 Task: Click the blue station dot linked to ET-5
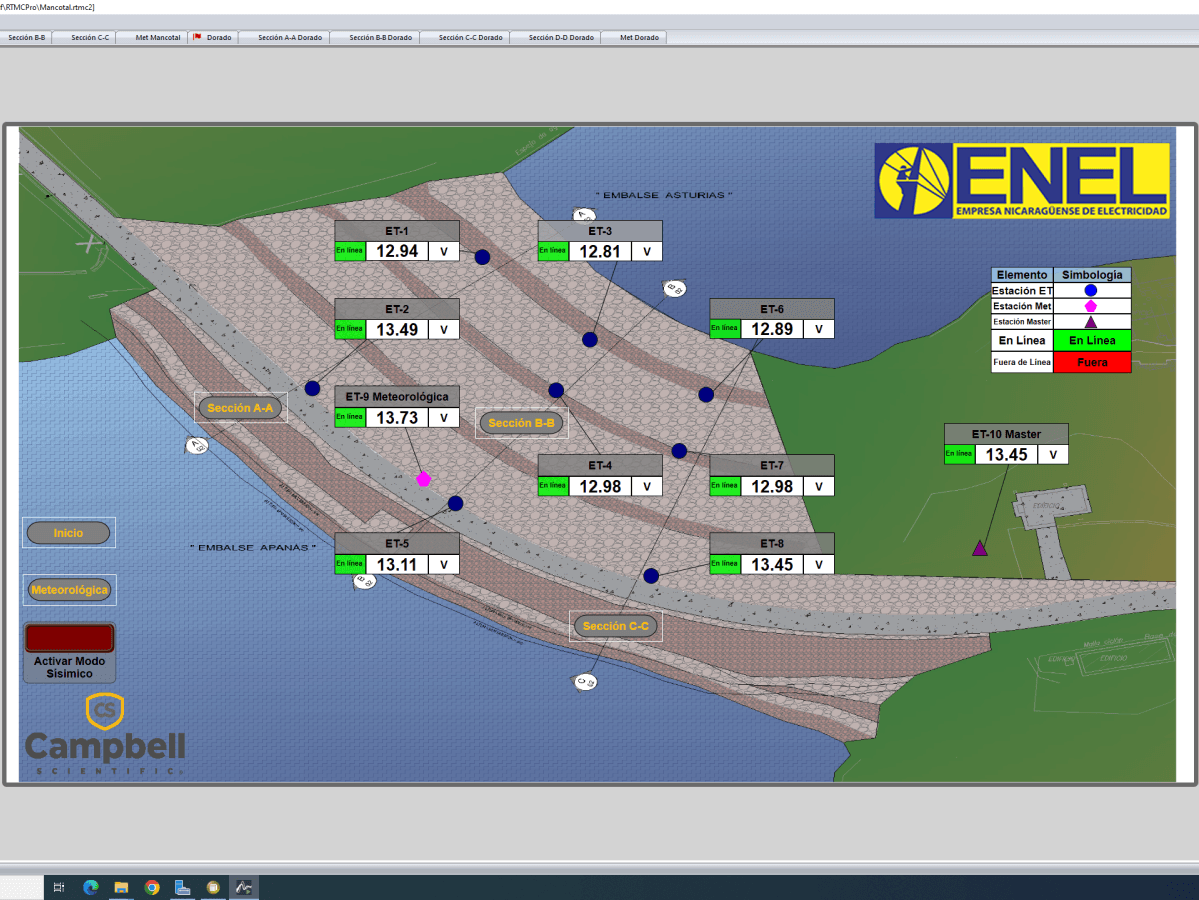[x=456, y=503]
